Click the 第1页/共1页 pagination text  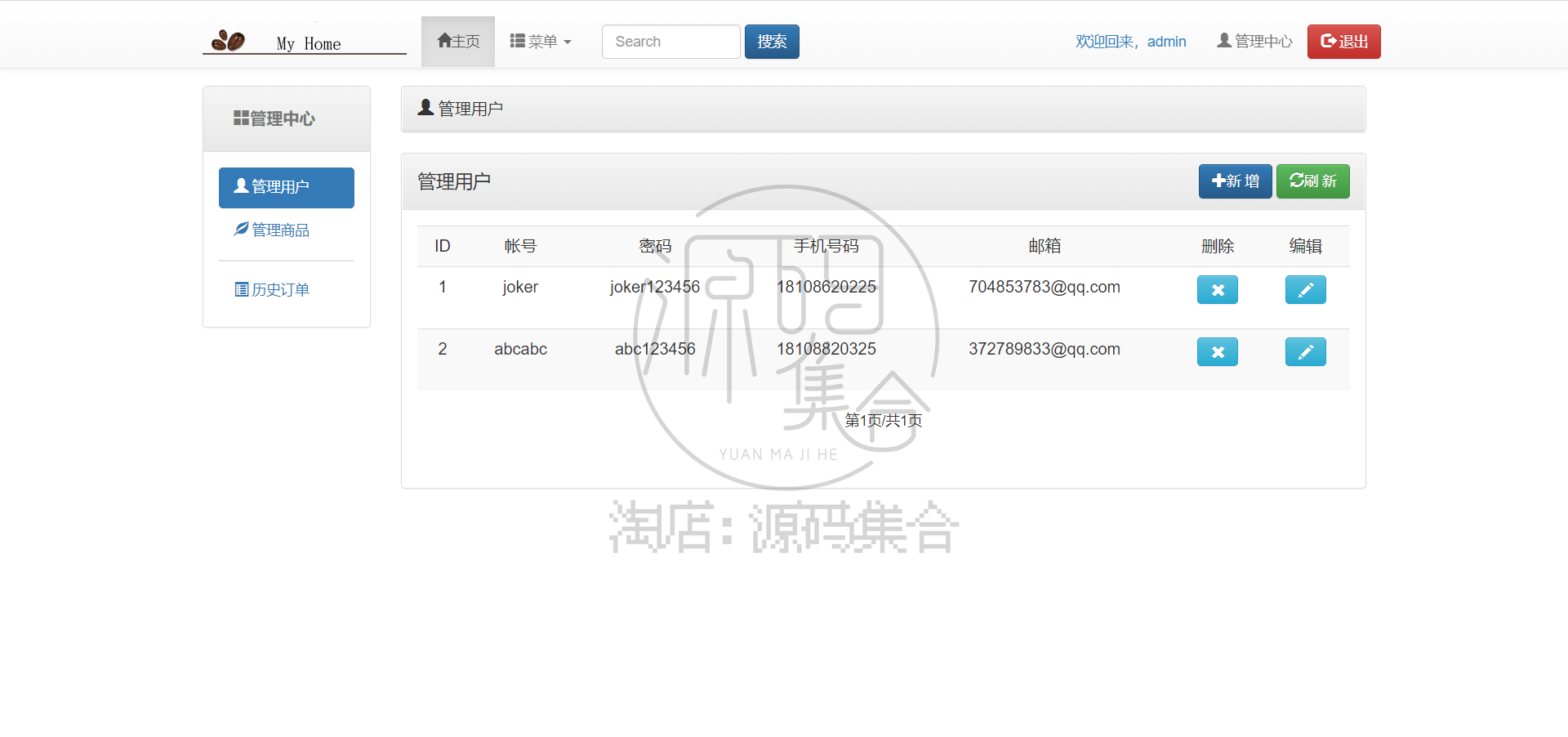(884, 421)
